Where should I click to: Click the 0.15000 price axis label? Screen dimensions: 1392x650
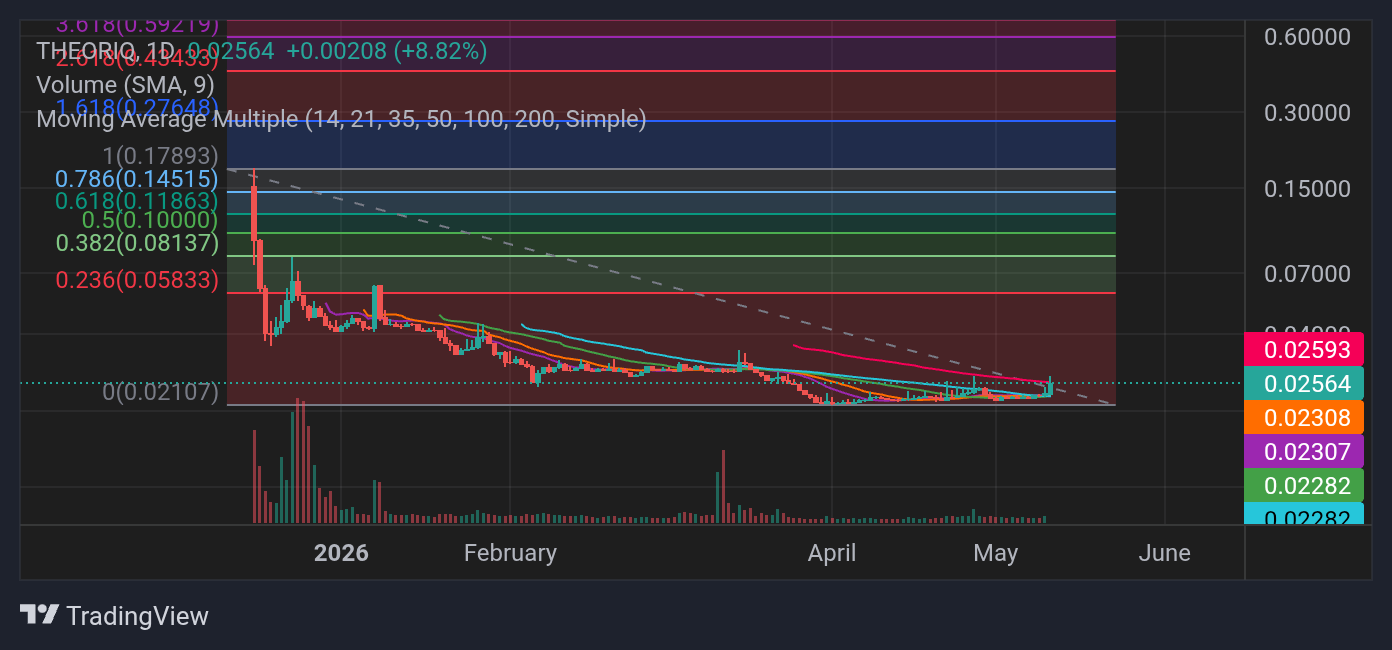point(1307,189)
